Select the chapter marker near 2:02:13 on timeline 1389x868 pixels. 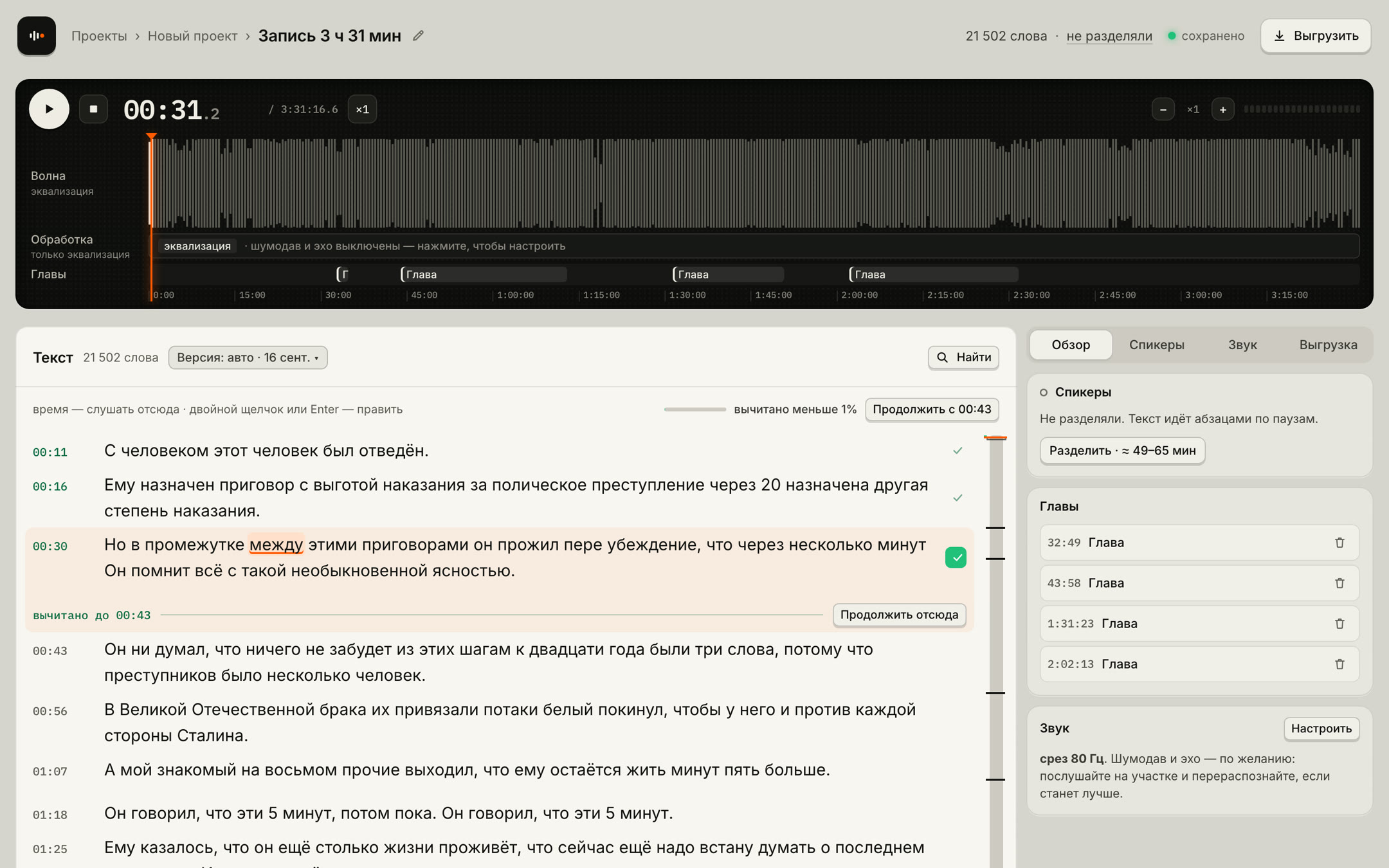click(x=933, y=275)
